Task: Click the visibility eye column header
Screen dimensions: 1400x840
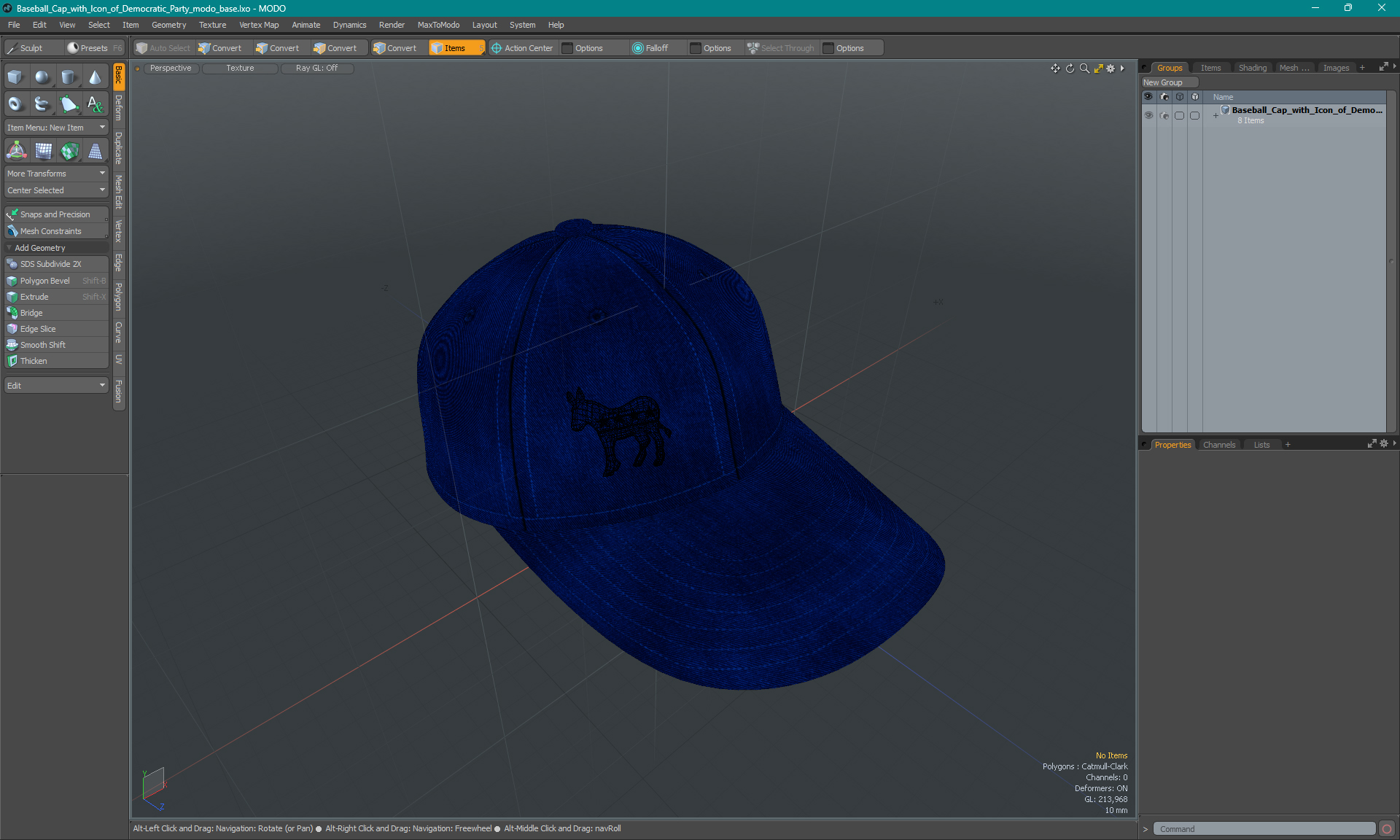Action: pos(1148,96)
